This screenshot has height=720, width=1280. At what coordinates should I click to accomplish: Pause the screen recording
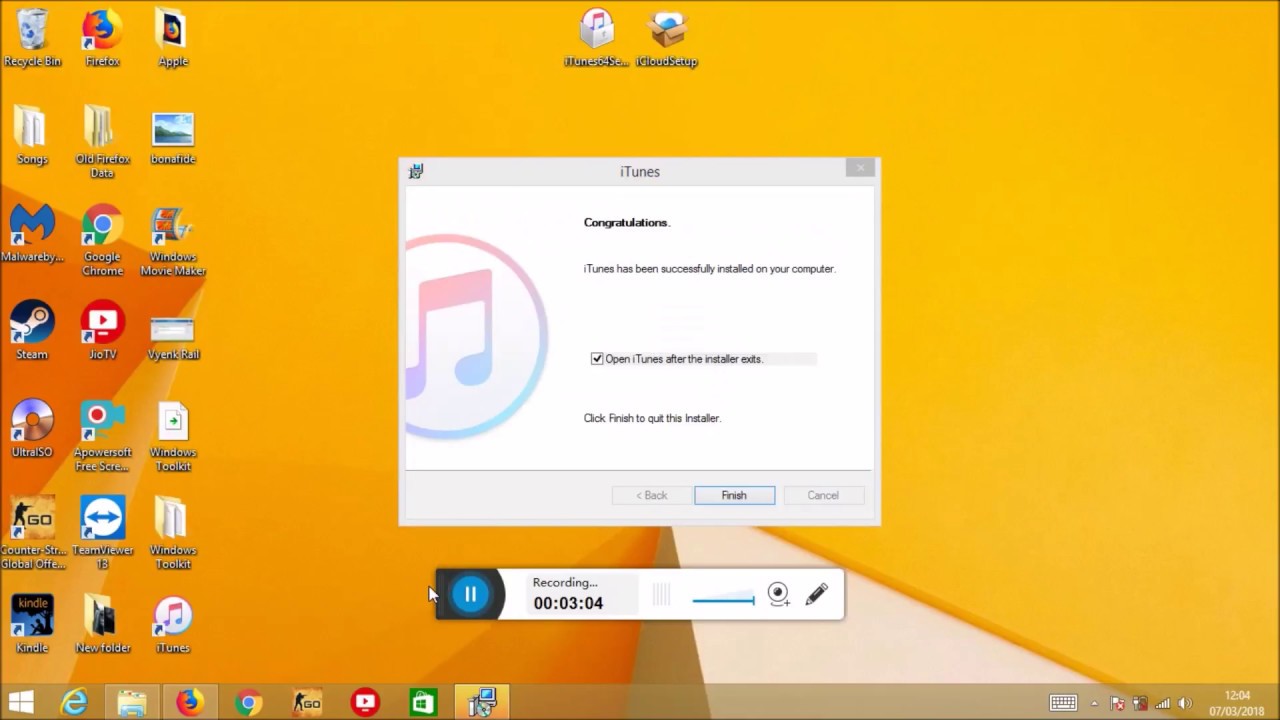coord(470,595)
